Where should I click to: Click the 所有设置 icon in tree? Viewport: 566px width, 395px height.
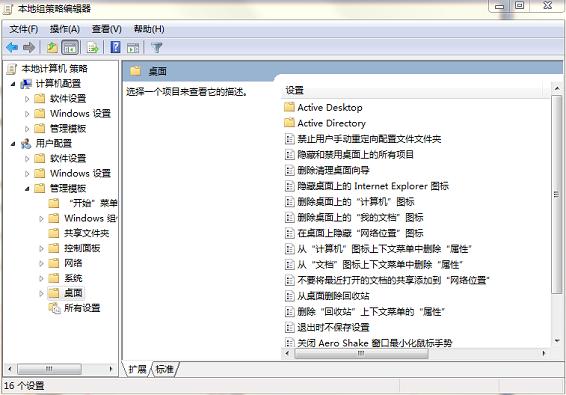tap(55, 308)
